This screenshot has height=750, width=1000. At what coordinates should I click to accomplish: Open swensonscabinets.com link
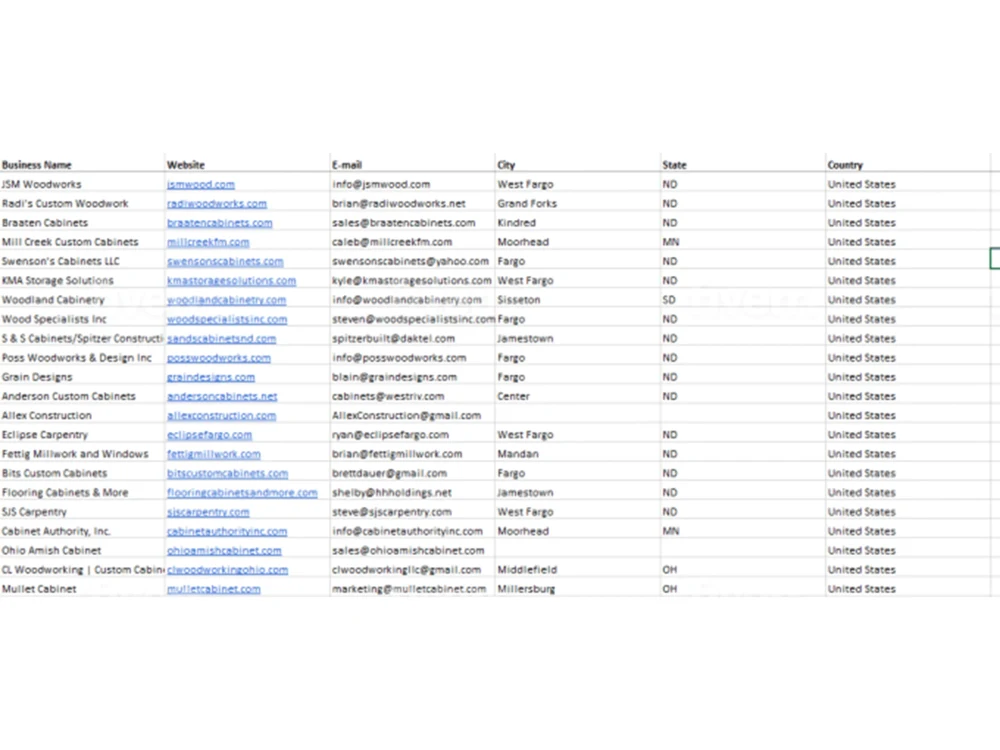[225, 261]
